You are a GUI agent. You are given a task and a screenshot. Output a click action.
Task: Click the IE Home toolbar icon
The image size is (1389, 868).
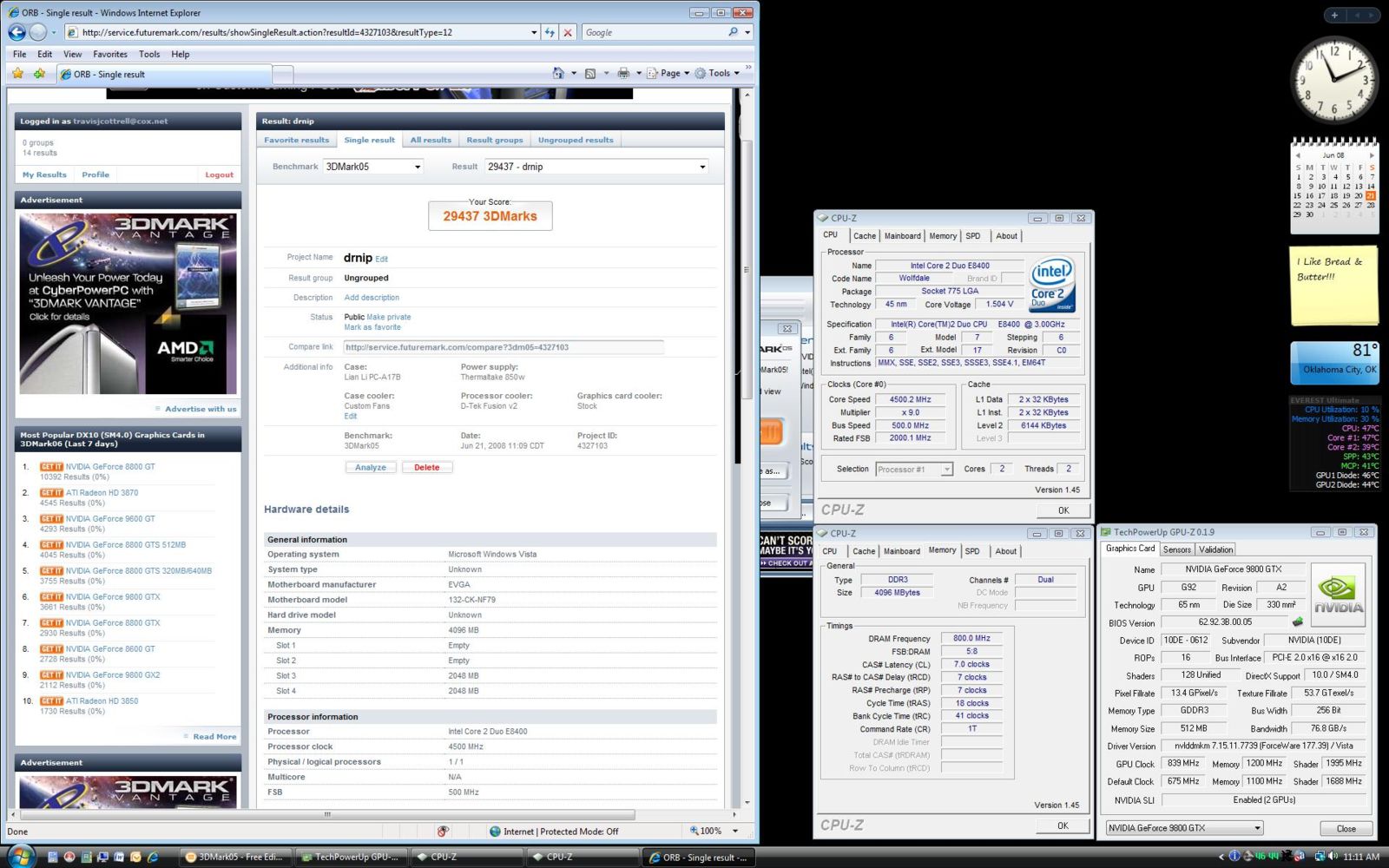[x=558, y=73]
